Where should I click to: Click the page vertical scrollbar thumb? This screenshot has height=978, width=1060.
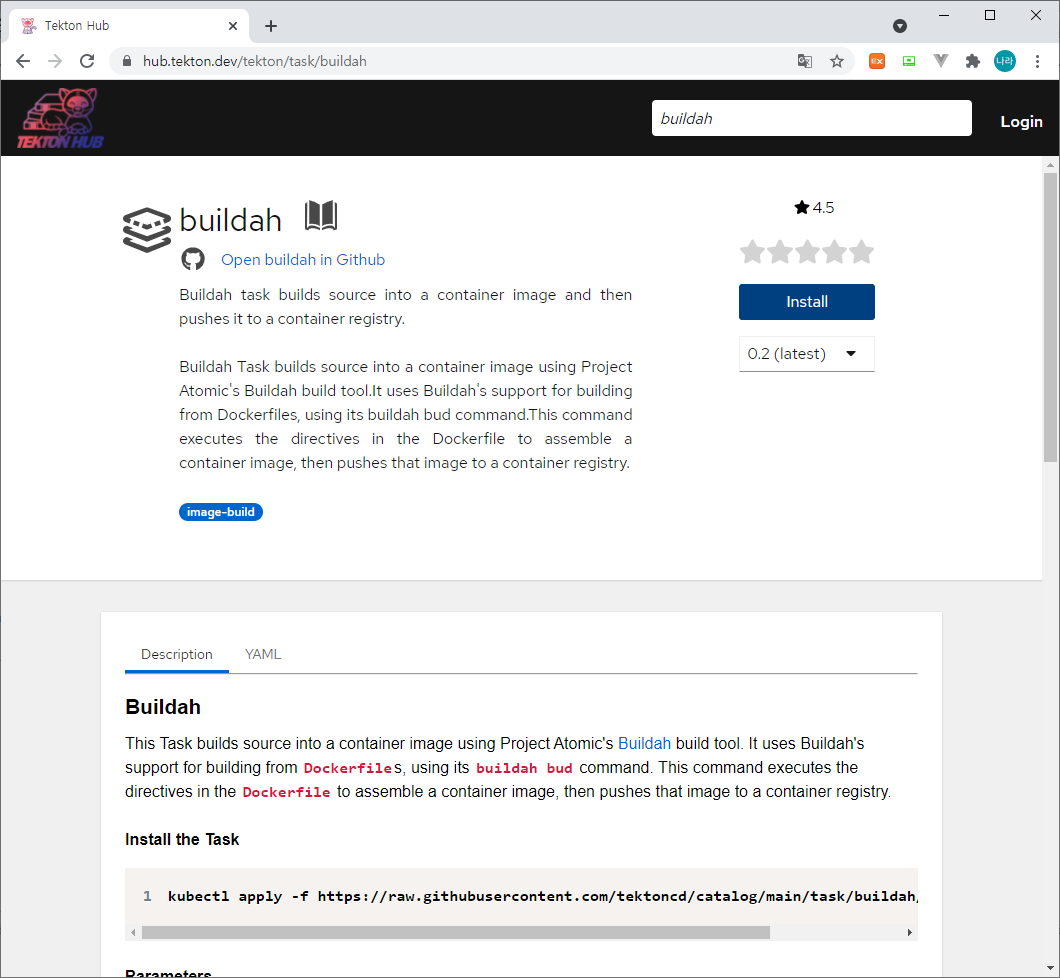tap(1050, 318)
